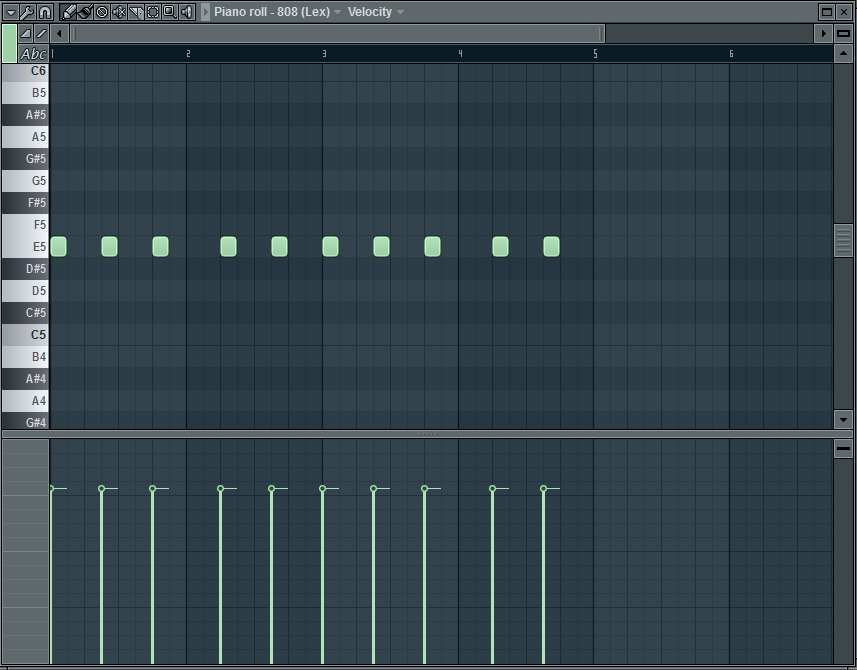Screen dimensions: 857x670
Task: Click the C6 piano key
Action: [25, 72]
